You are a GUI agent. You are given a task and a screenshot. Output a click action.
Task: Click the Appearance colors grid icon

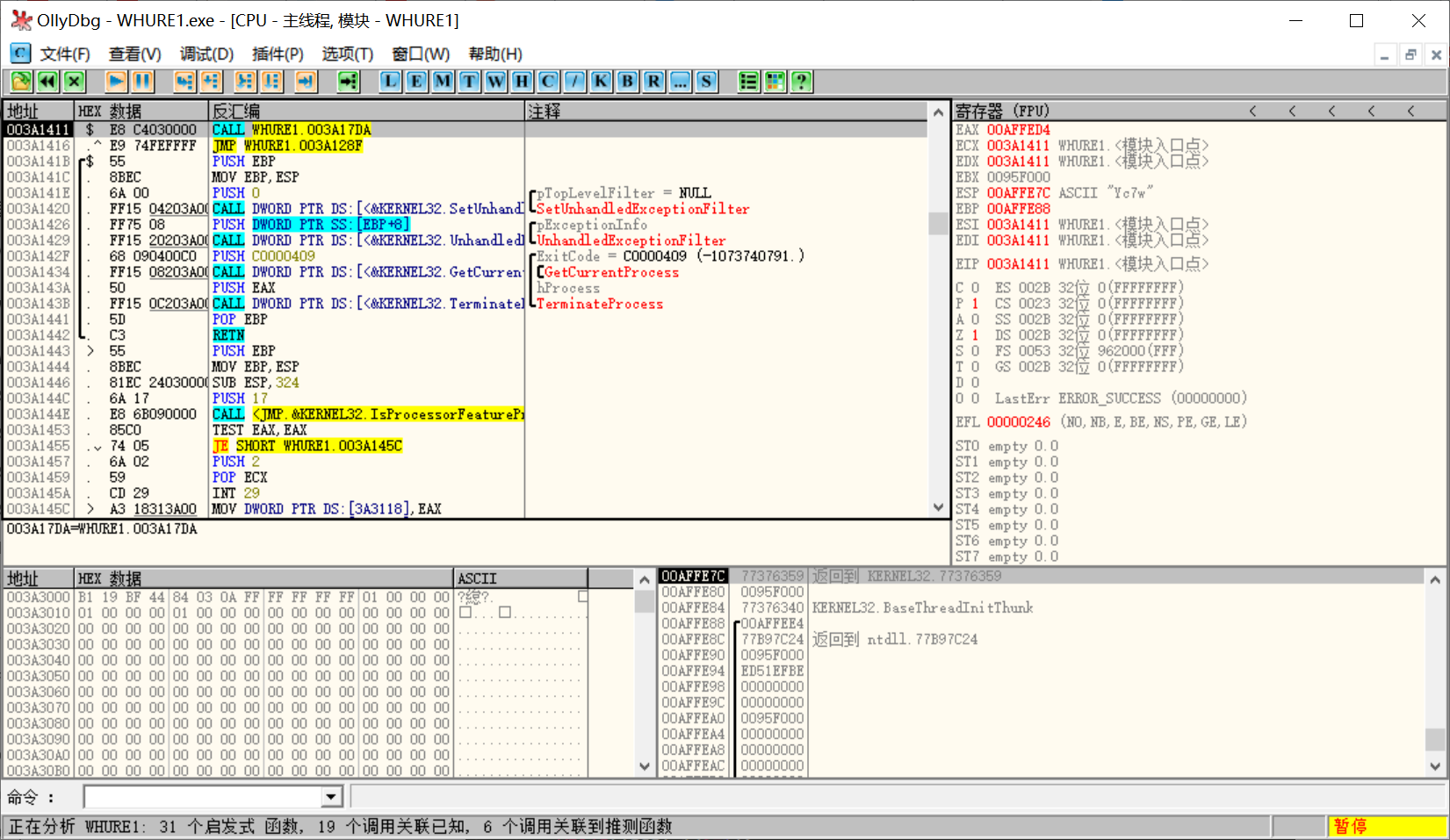click(x=775, y=82)
